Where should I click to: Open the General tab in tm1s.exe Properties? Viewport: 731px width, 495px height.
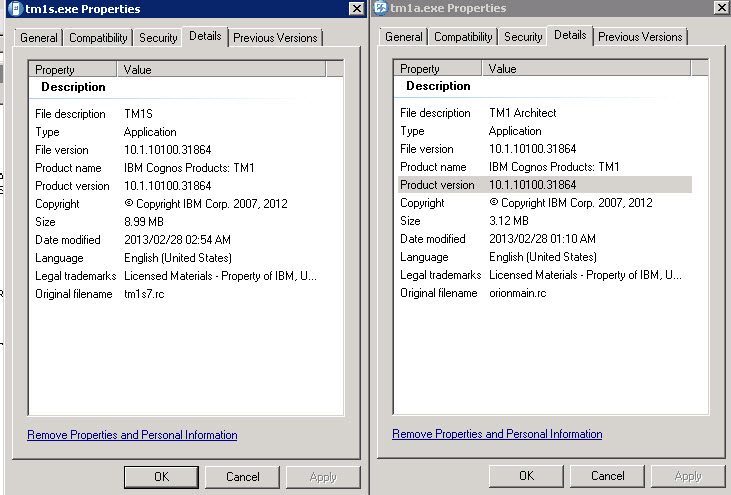[x=39, y=38]
